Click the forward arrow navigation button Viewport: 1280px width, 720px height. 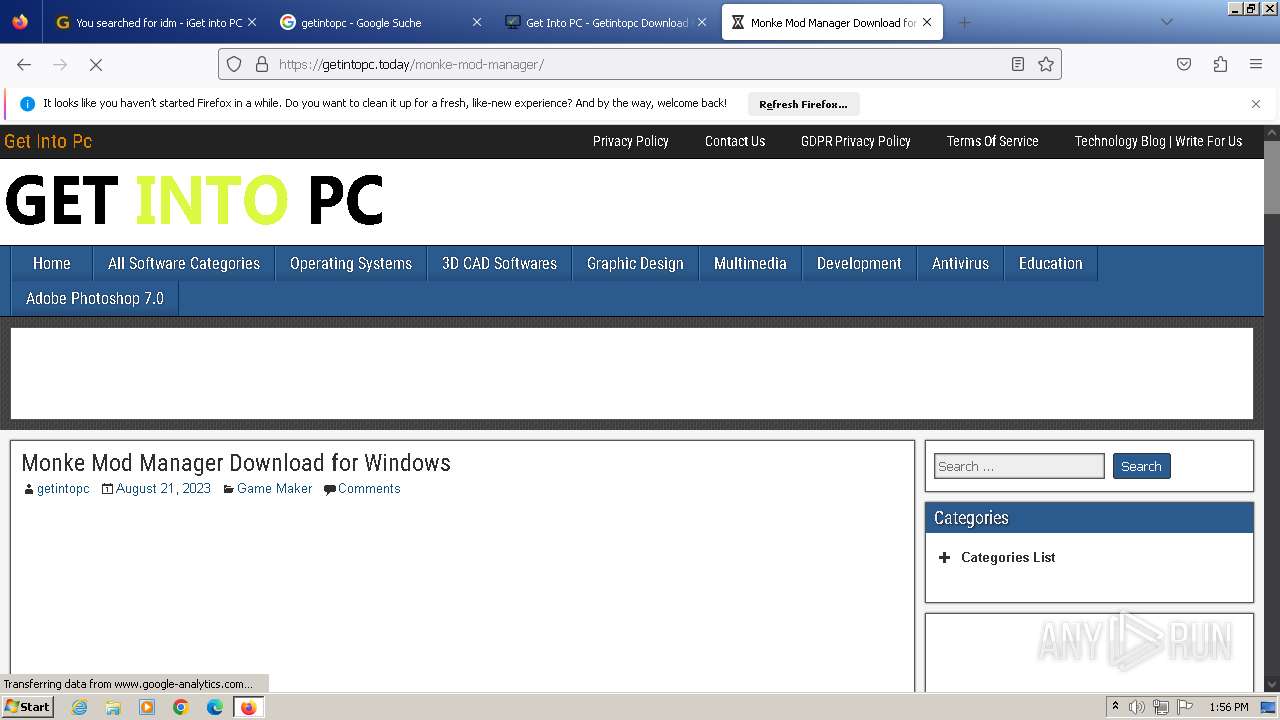[x=60, y=64]
